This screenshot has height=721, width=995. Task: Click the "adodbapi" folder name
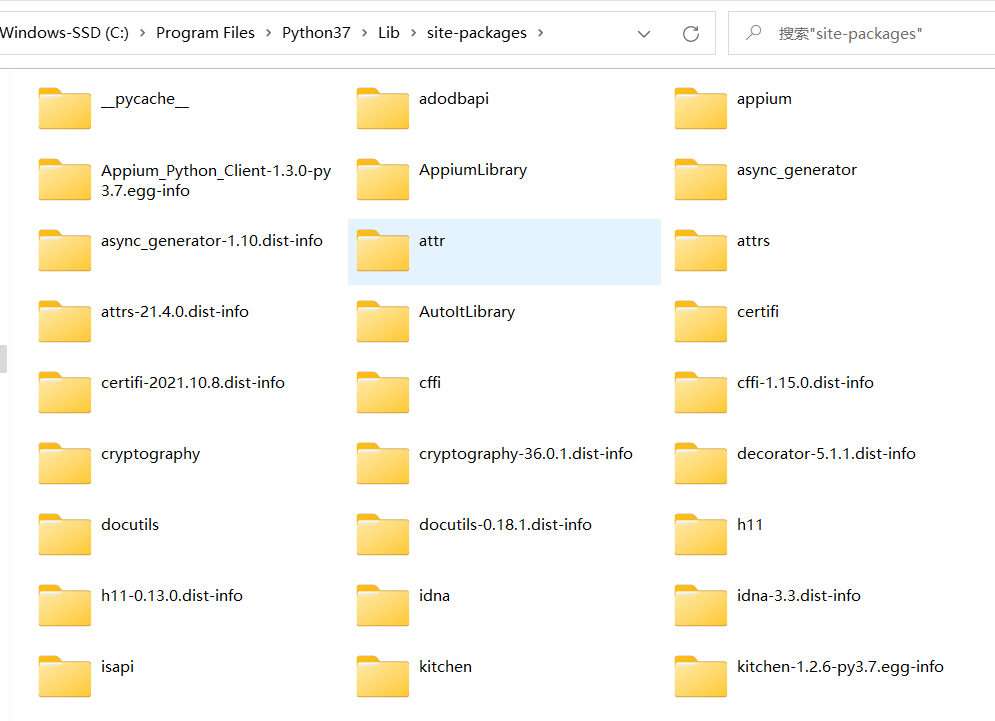(454, 99)
